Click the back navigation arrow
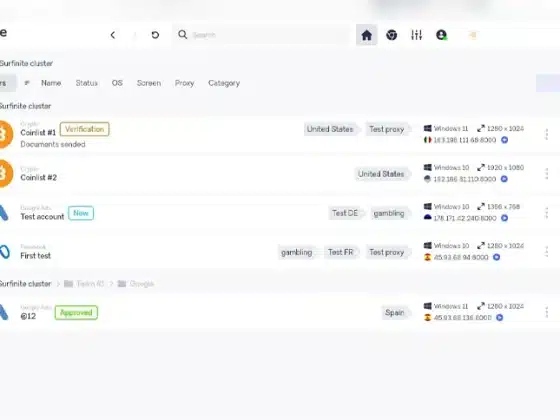This screenshot has height=420, width=560. click(113, 35)
